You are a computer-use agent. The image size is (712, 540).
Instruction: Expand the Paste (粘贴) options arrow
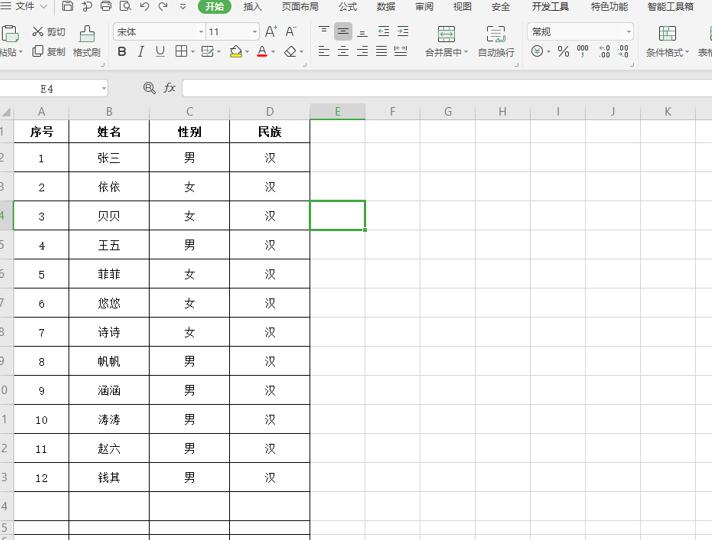[21, 52]
